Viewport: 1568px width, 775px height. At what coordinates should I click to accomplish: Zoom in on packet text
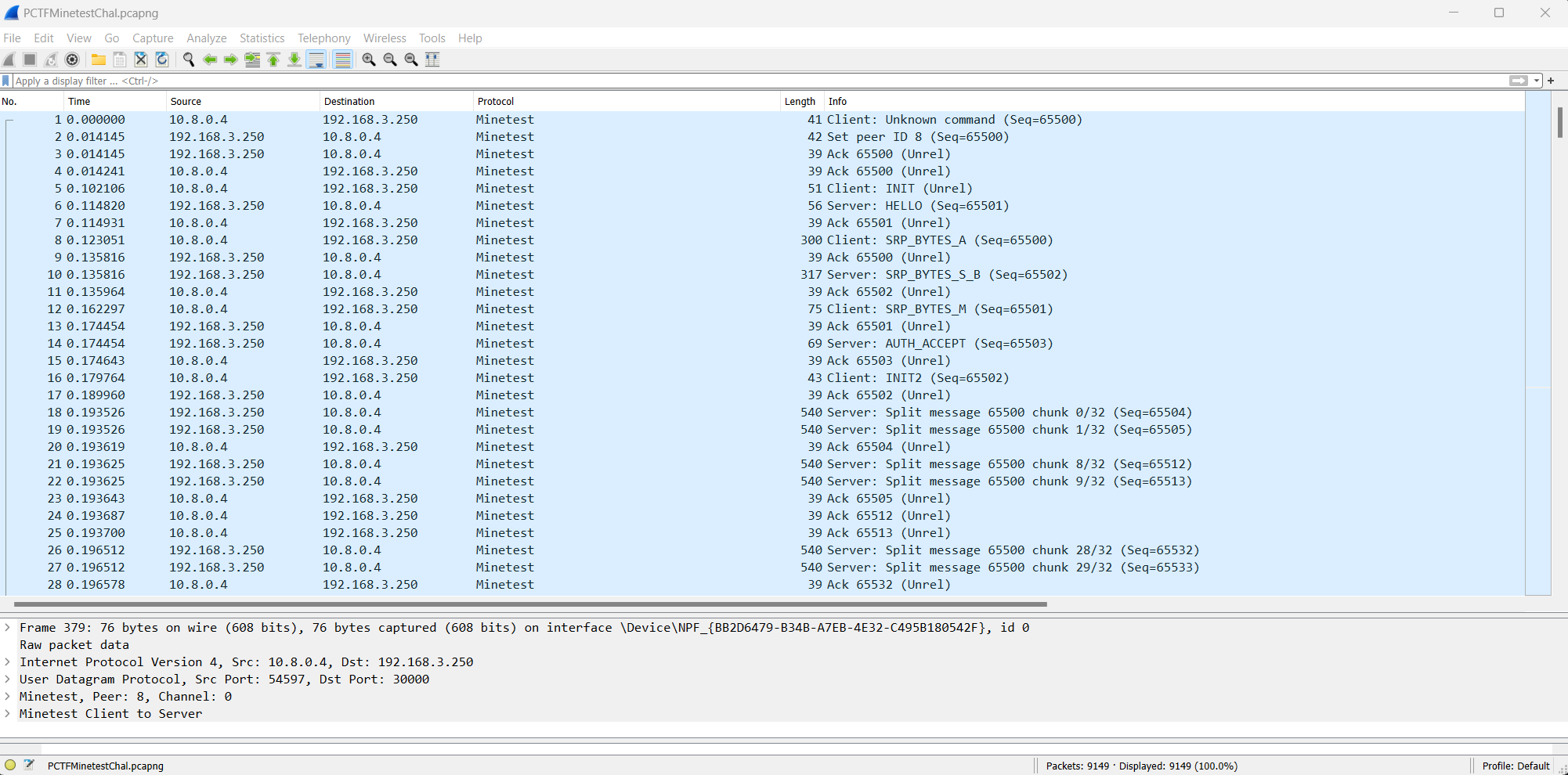tap(369, 59)
